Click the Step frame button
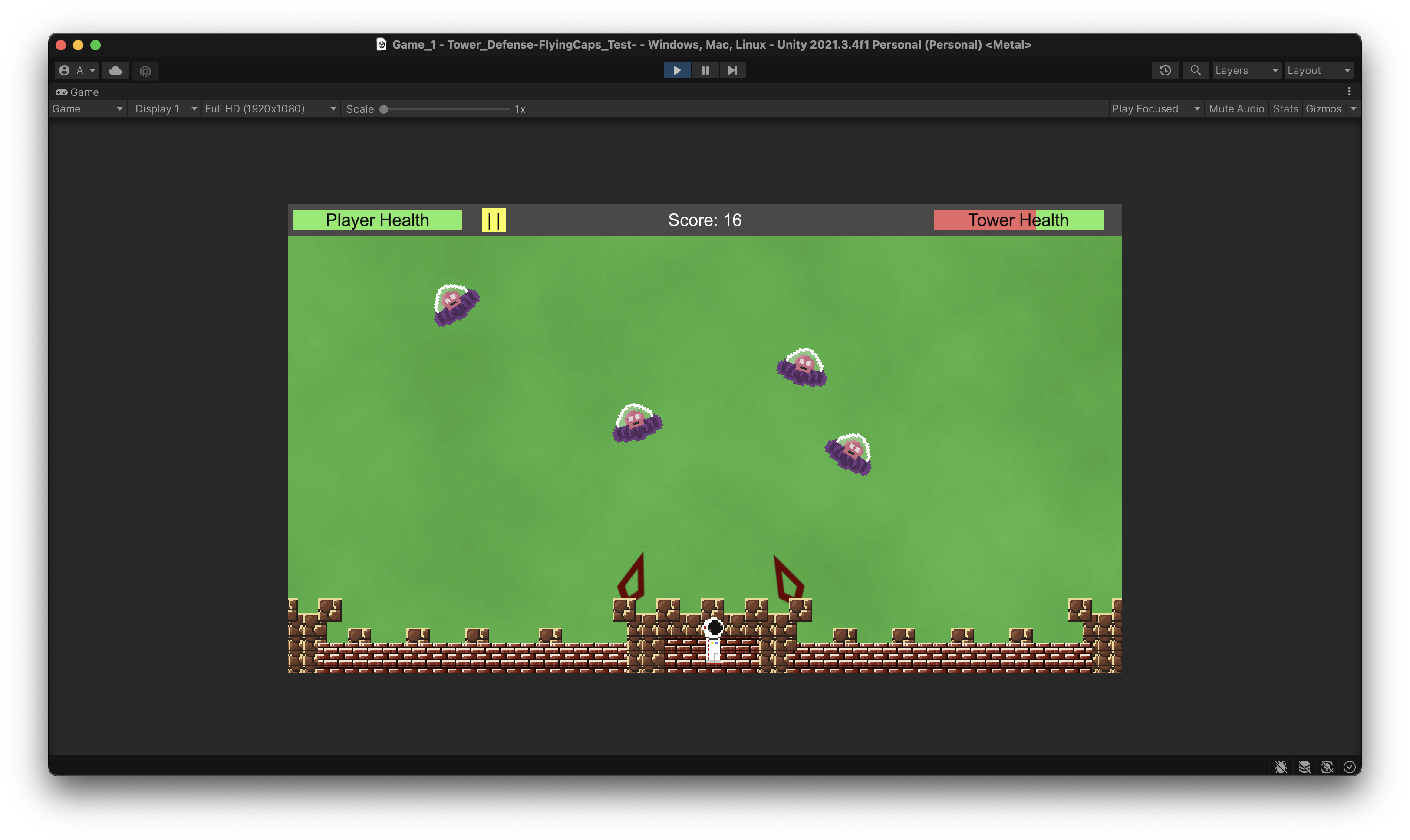The width and height of the screenshot is (1410, 840). pos(733,70)
